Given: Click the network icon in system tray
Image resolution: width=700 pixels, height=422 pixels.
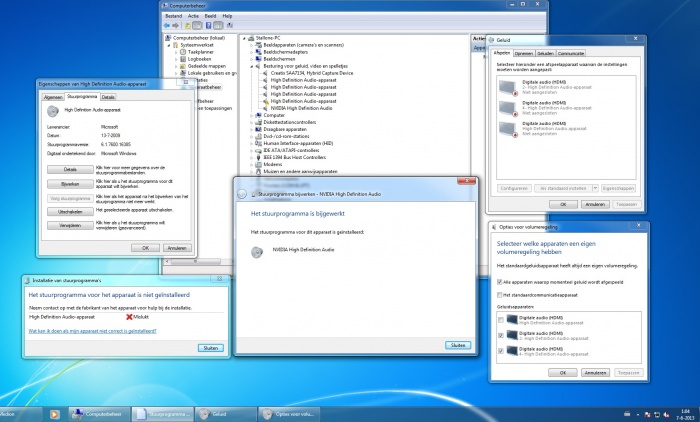Looking at the screenshot, I should click(657, 415).
